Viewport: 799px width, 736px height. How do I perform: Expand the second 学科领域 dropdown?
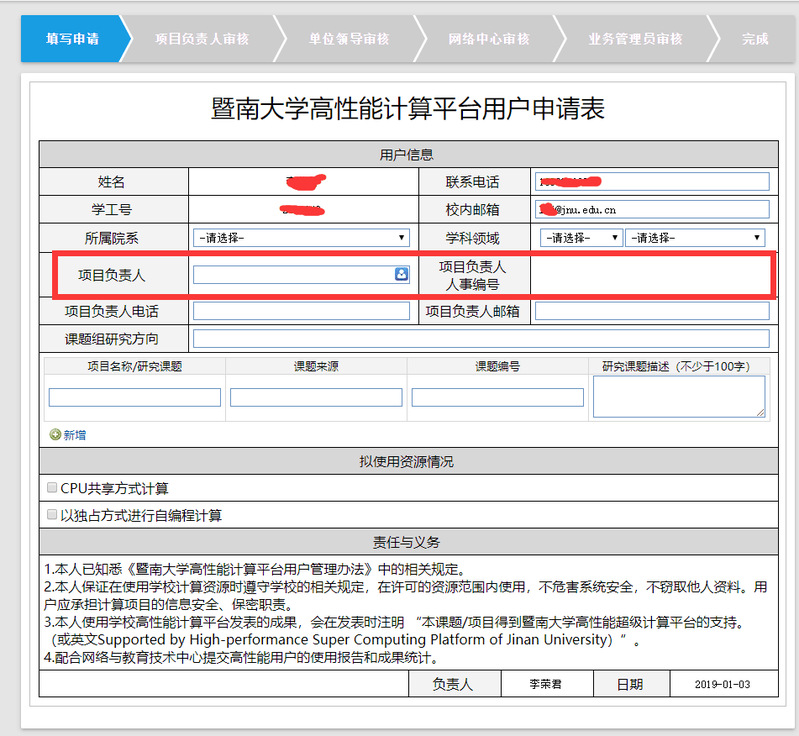tap(696, 238)
